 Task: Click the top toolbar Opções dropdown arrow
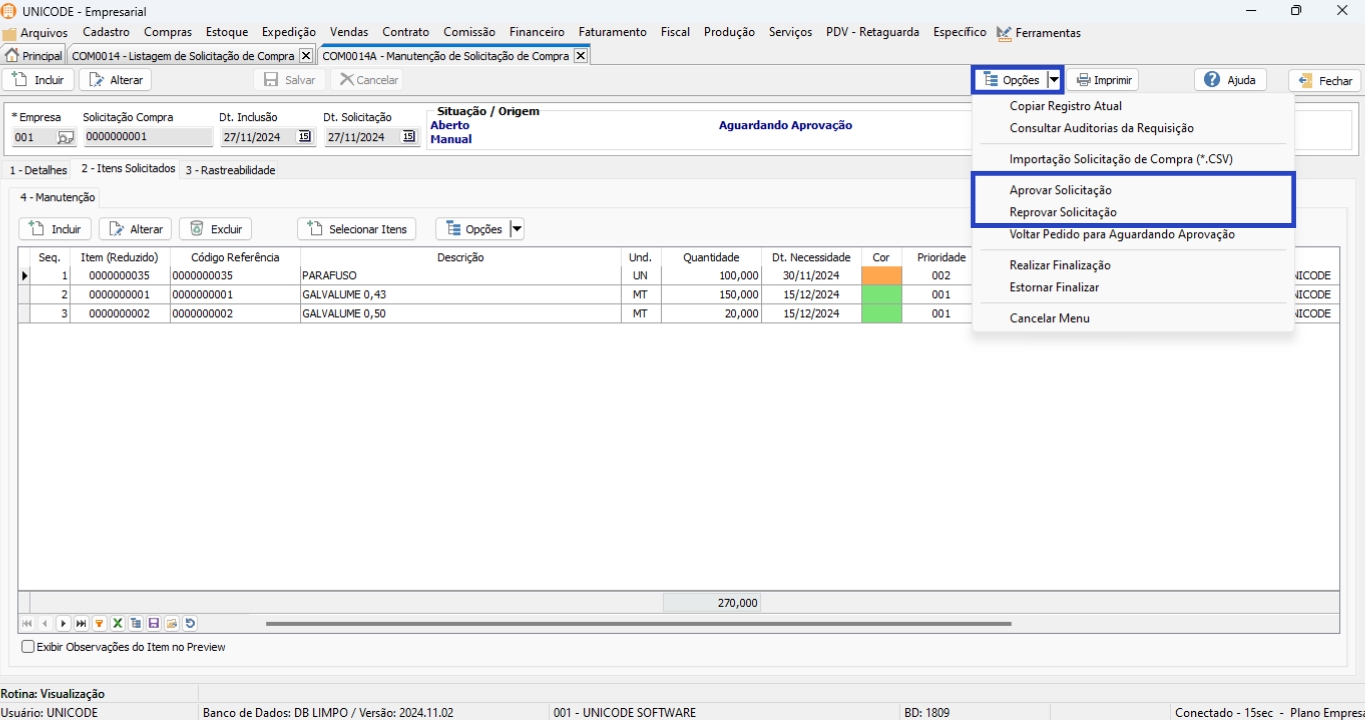(x=1053, y=80)
